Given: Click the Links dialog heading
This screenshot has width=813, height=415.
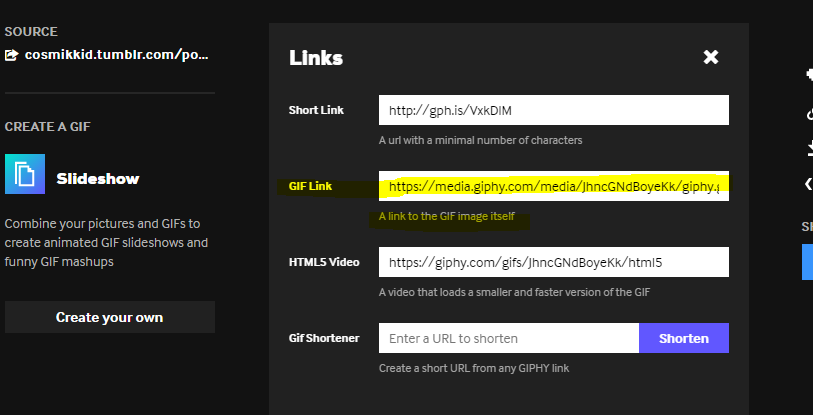Looking at the screenshot, I should tap(316, 58).
